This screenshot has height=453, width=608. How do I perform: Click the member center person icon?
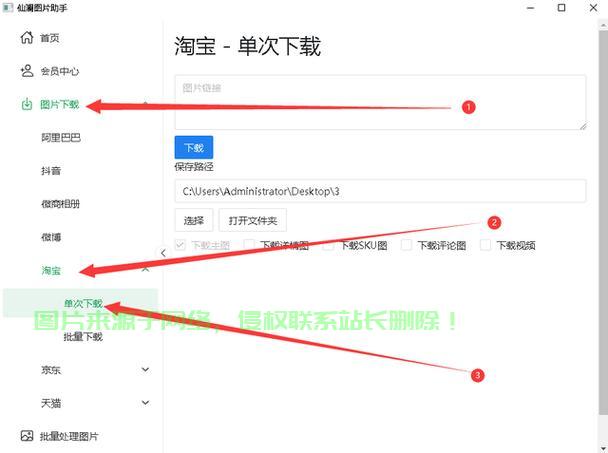(x=27, y=71)
